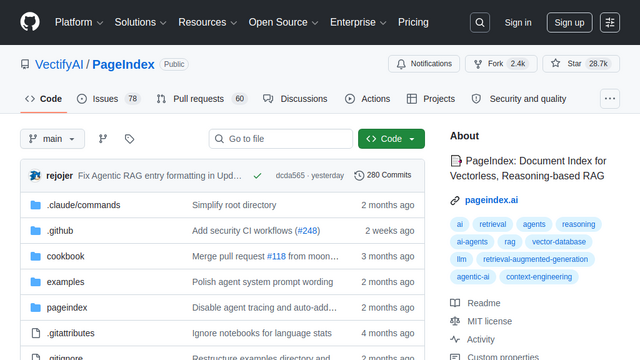Open the tags icon
Image resolution: width=640 pixels, height=360 pixels.
click(129, 139)
